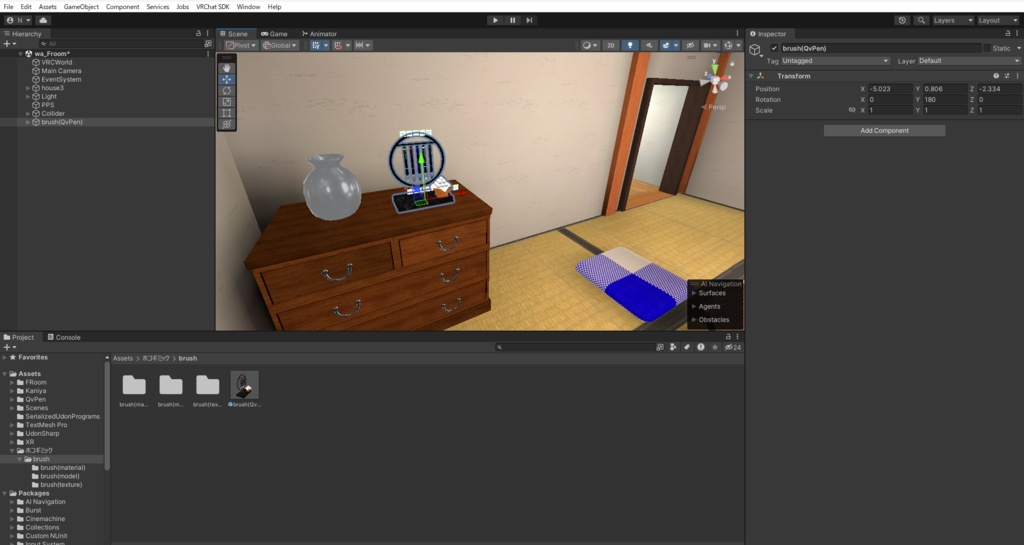Expand house3 in Hierarchy

pos(27,88)
